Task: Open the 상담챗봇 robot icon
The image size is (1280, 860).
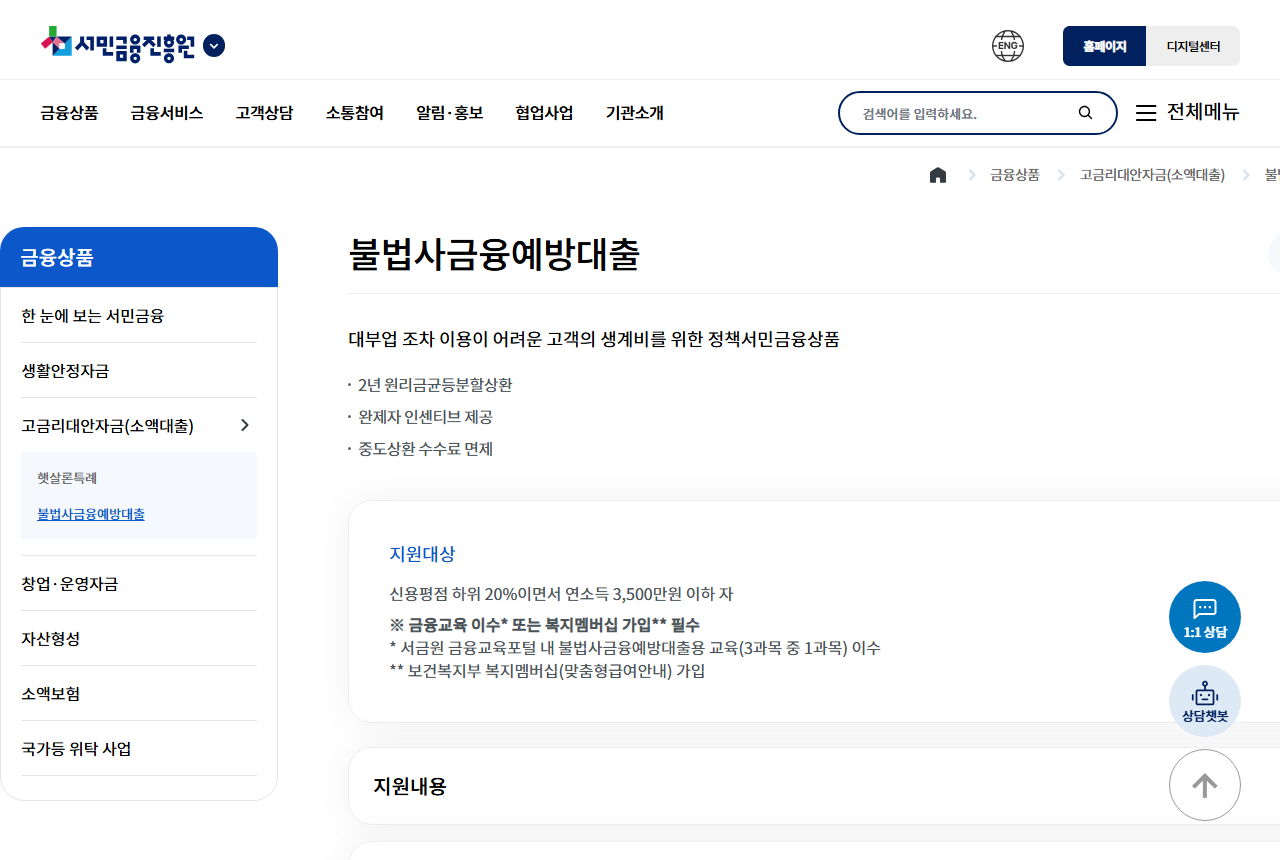Action: pyautogui.click(x=1205, y=701)
